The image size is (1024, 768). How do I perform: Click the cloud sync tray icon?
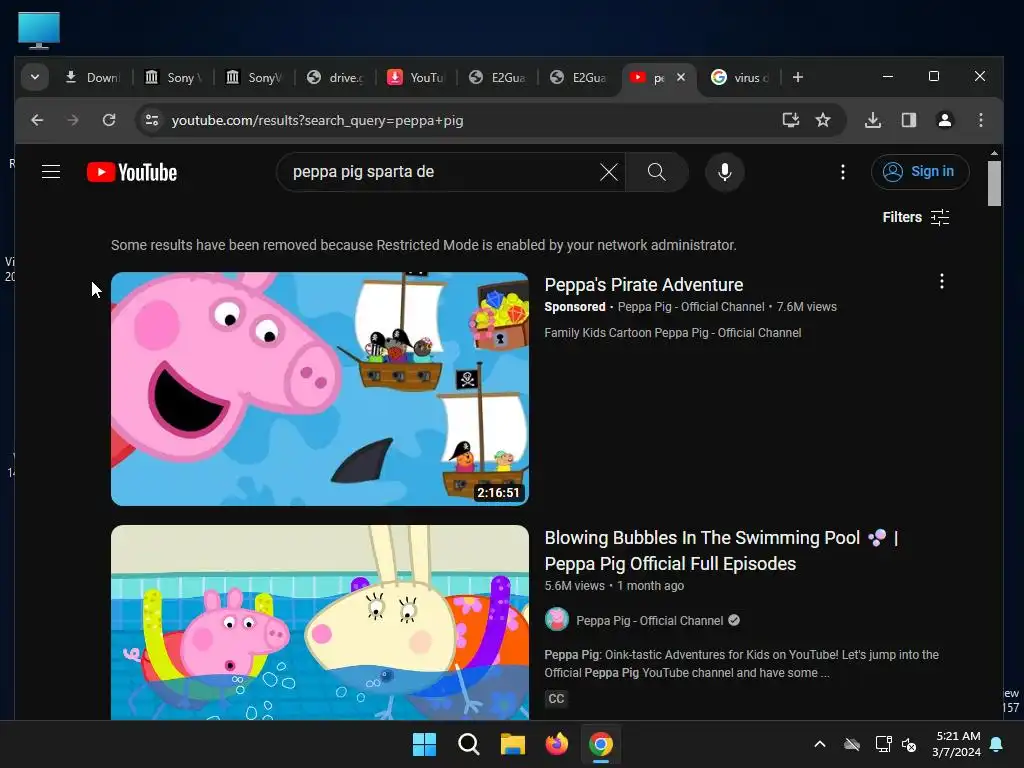click(852, 744)
